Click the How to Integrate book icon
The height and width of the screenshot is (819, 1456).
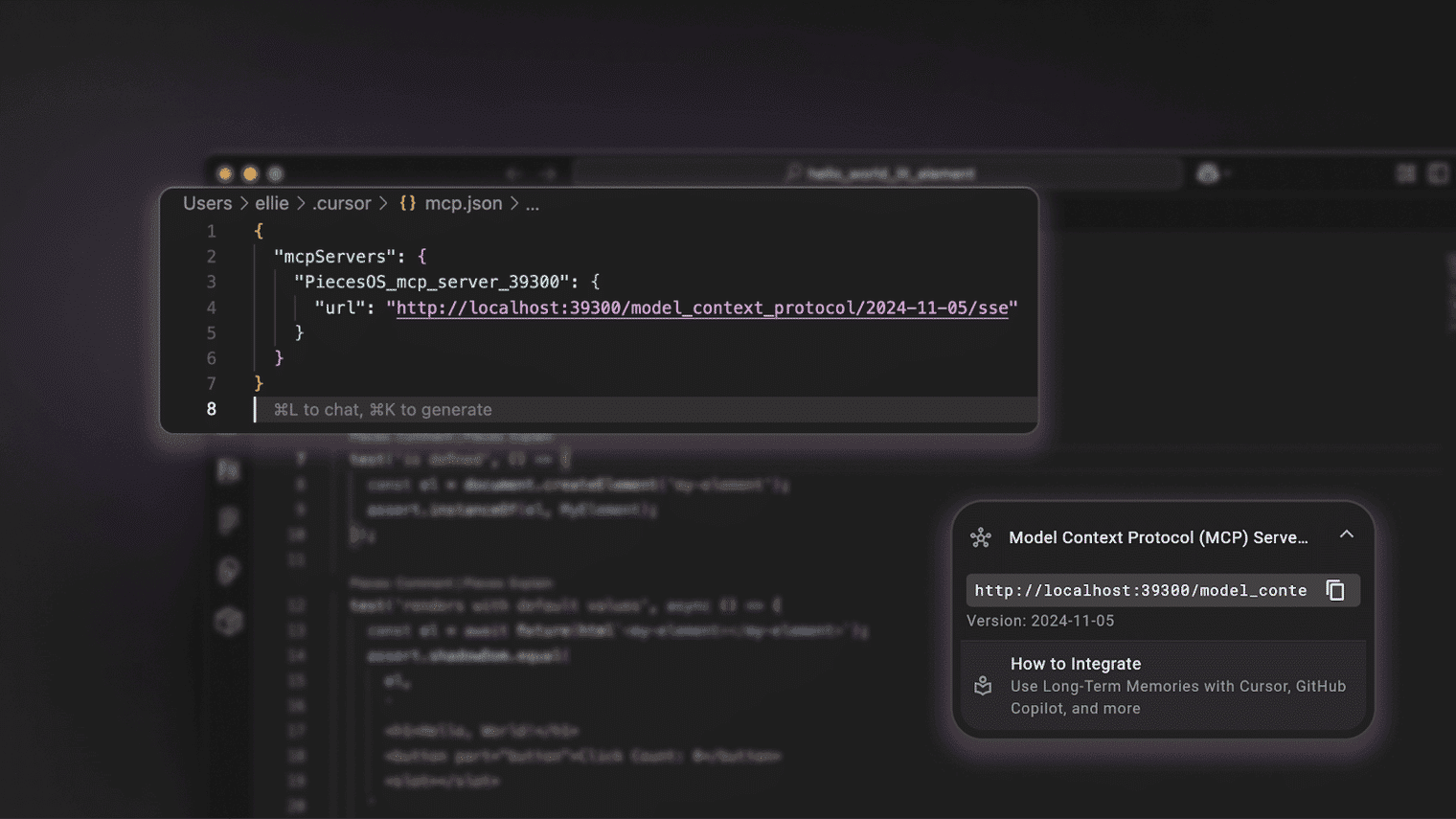coord(983,686)
